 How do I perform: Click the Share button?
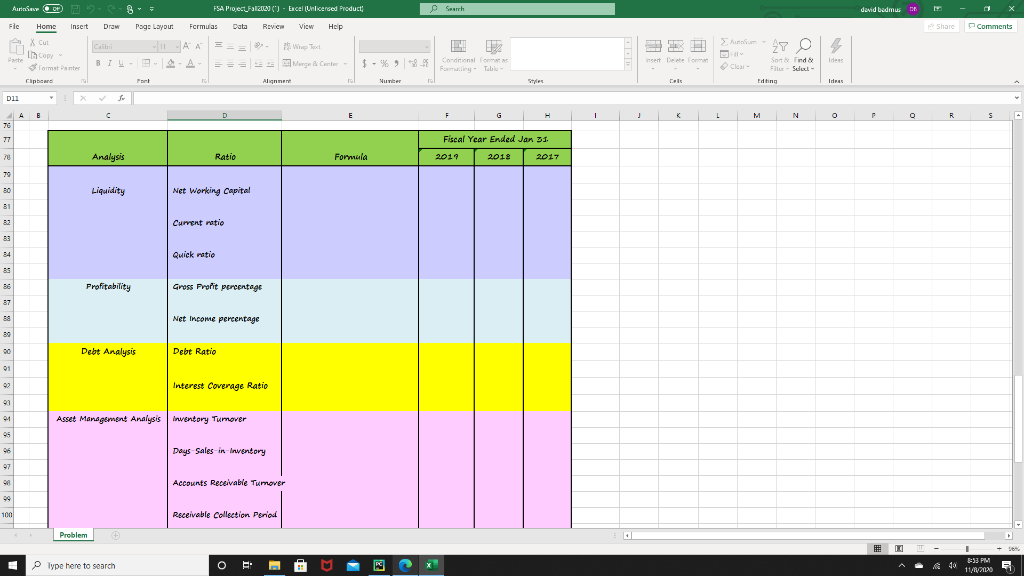(941, 27)
